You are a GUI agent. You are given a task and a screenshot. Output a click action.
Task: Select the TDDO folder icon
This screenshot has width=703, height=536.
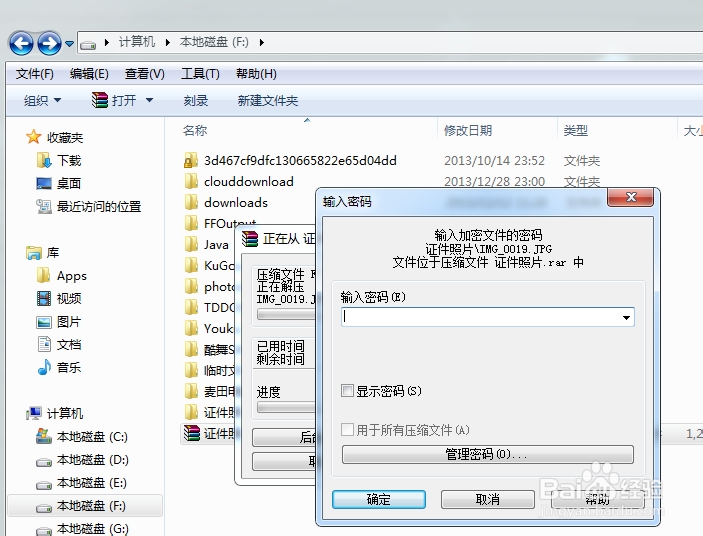191,307
